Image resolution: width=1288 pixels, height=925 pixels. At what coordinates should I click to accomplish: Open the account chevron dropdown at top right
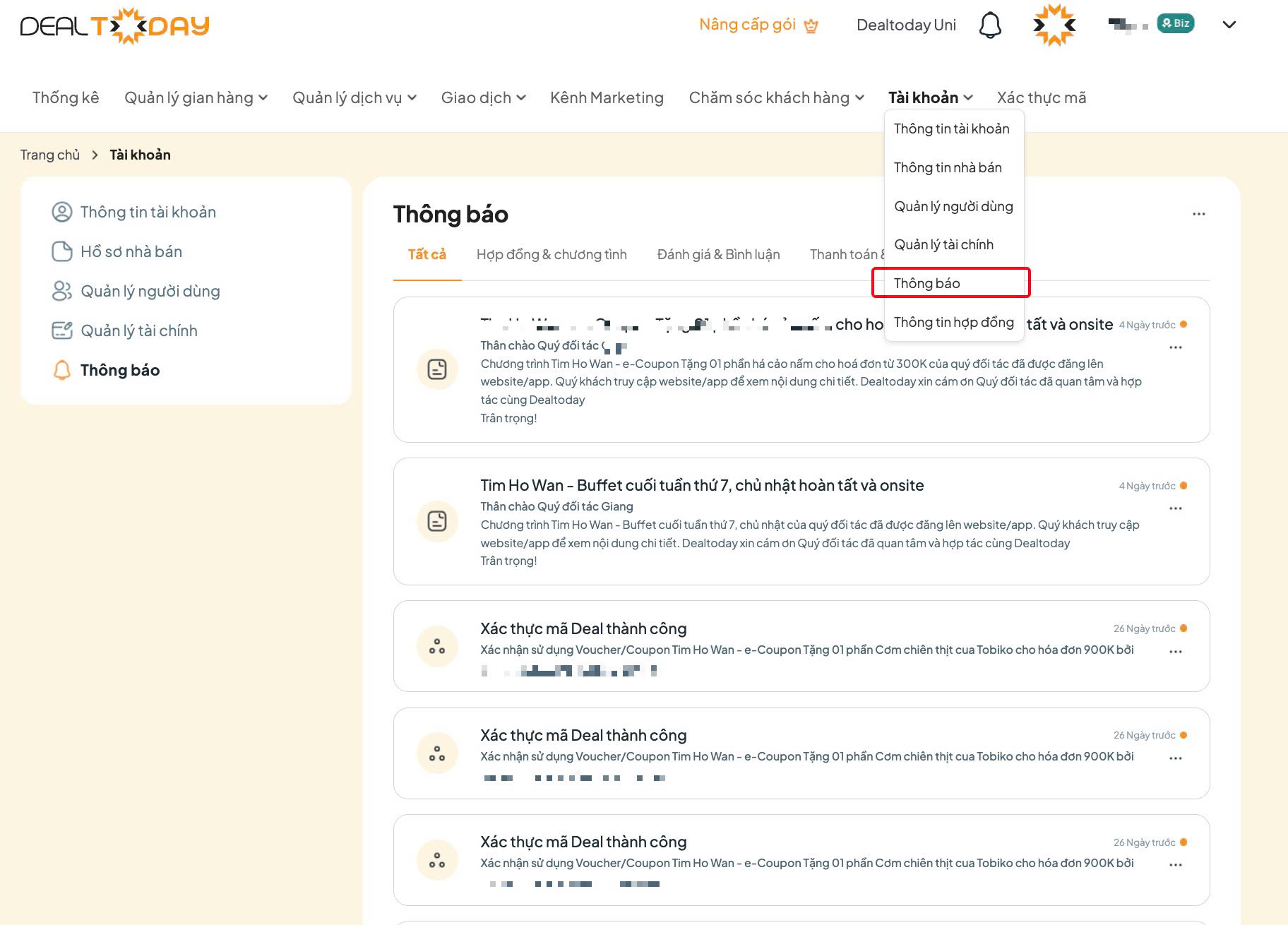coord(1229,25)
